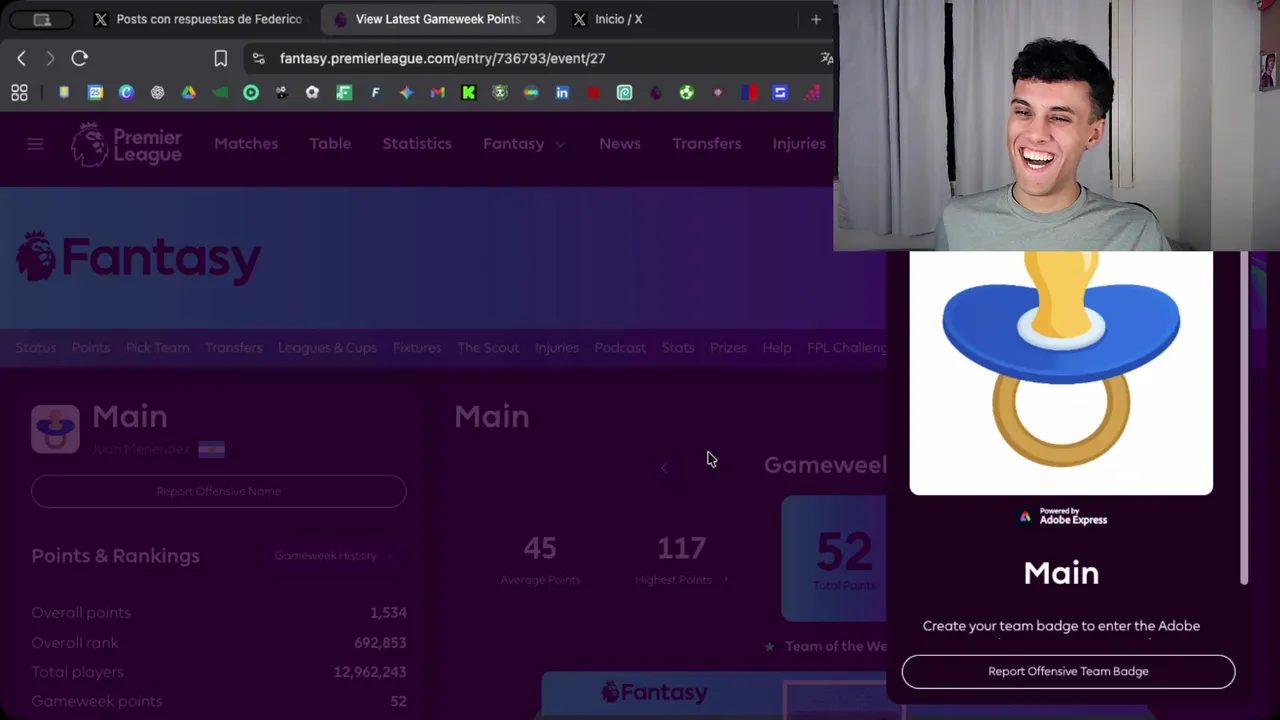Open Transfers in the top navigation
Viewport: 1280px width, 720px height.
(707, 144)
